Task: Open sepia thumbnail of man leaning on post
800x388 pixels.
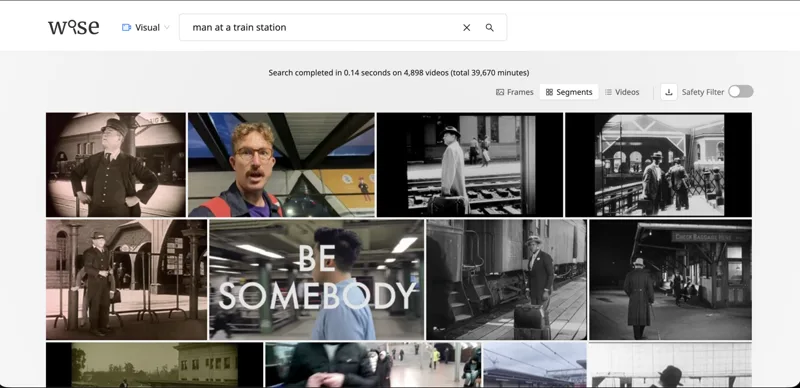Action: pos(127,280)
